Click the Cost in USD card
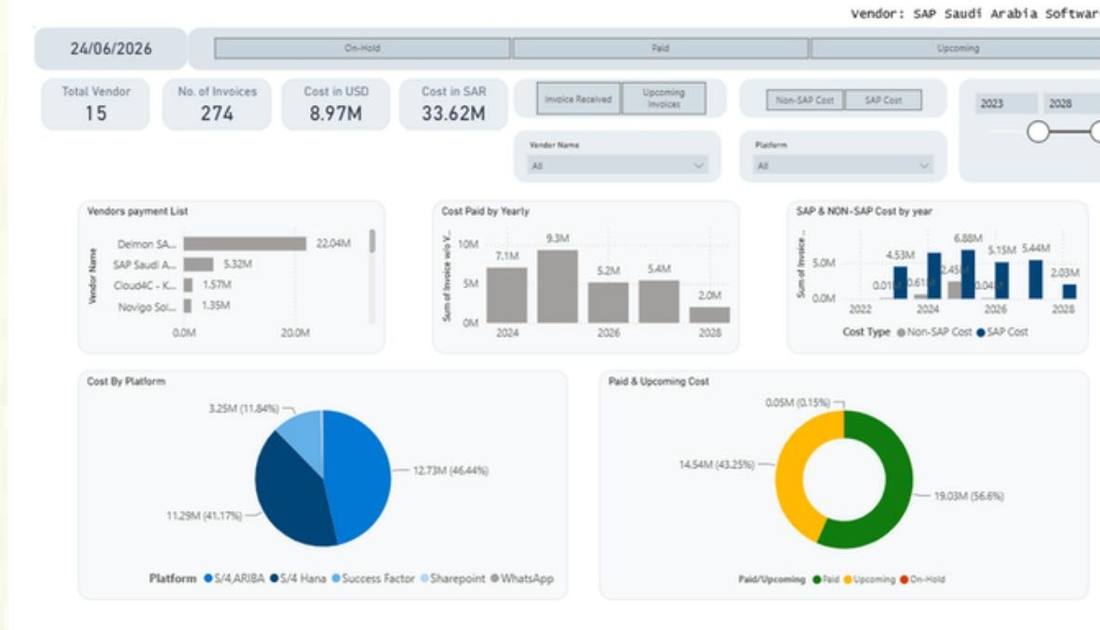1100x630 pixels. click(x=335, y=104)
